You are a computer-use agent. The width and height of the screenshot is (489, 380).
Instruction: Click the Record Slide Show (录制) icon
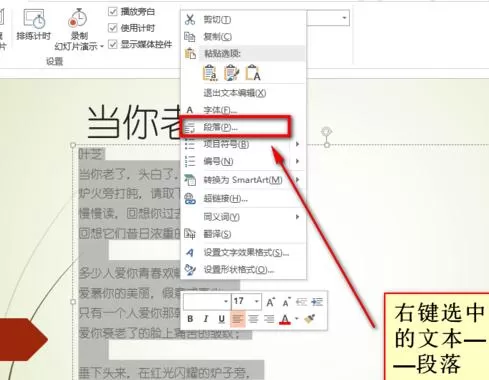(78, 18)
